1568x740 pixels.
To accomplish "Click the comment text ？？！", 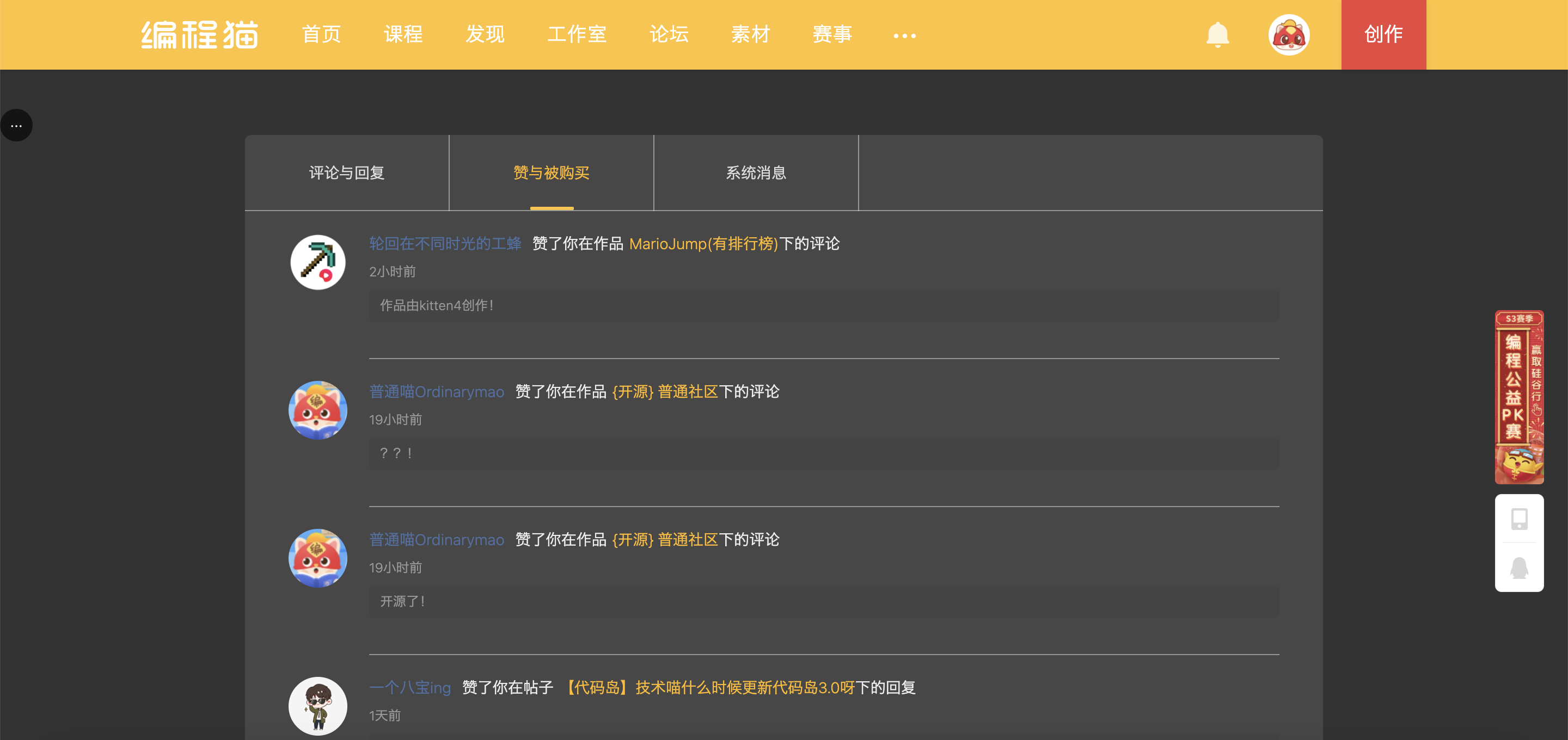I will [x=397, y=453].
